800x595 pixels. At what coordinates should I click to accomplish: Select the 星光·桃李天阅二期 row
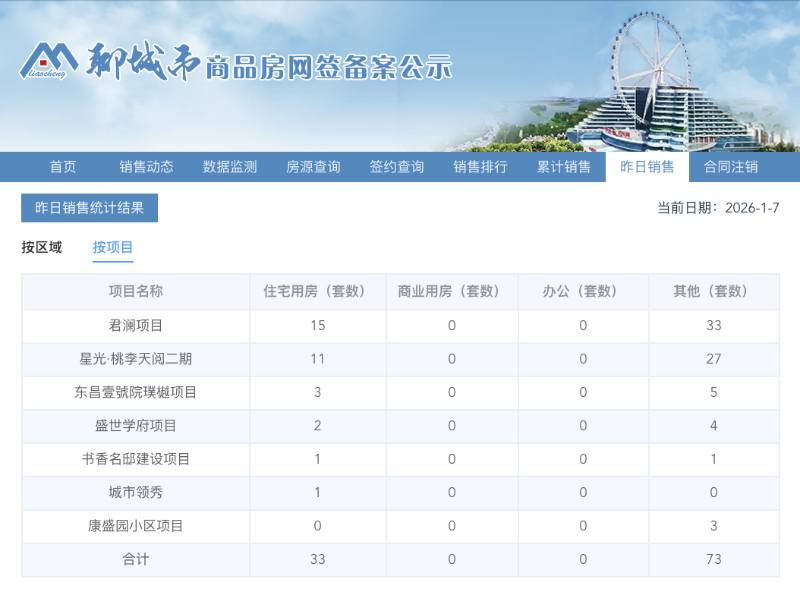point(137,359)
